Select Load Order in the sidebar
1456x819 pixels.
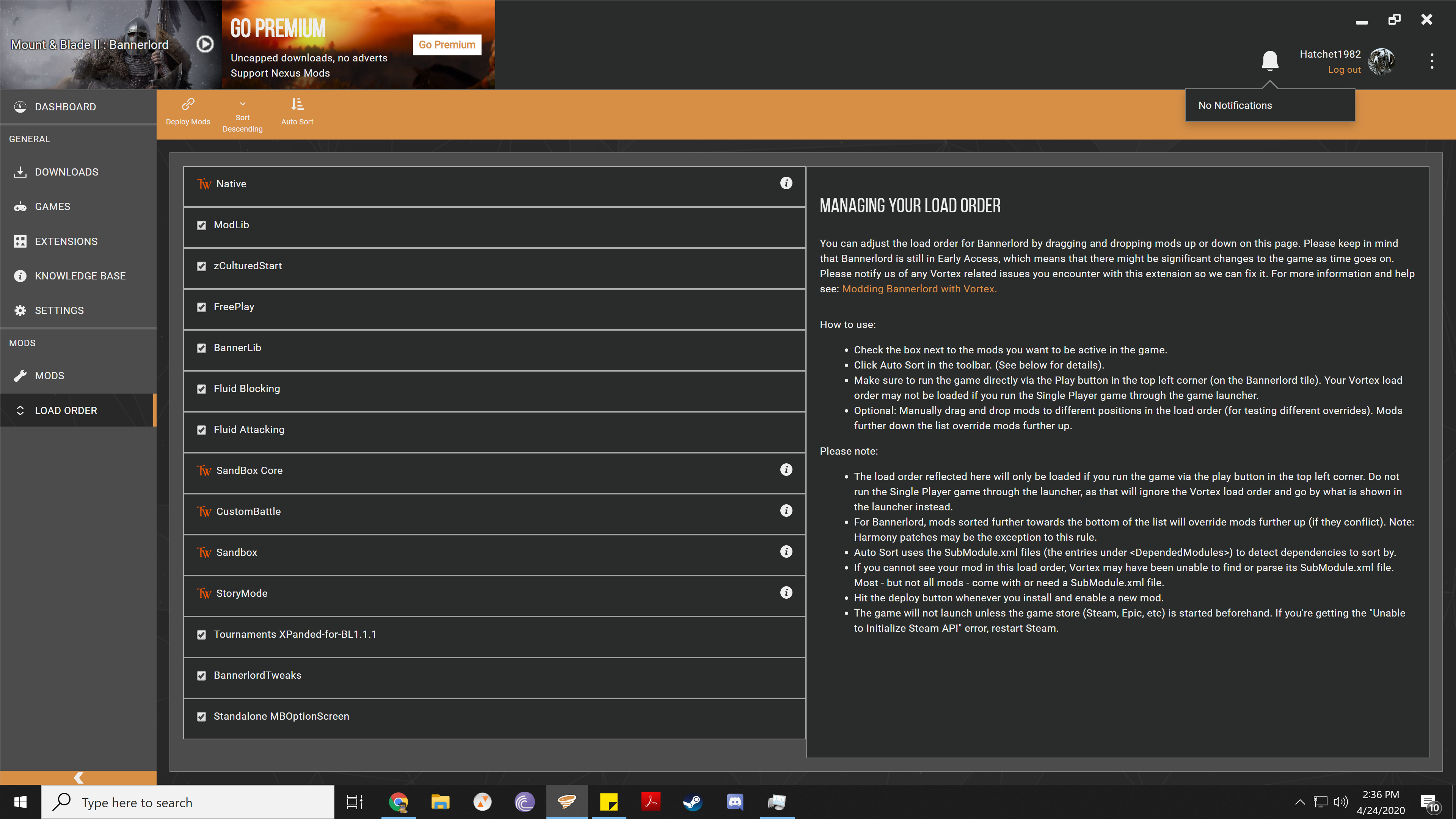(x=78, y=410)
